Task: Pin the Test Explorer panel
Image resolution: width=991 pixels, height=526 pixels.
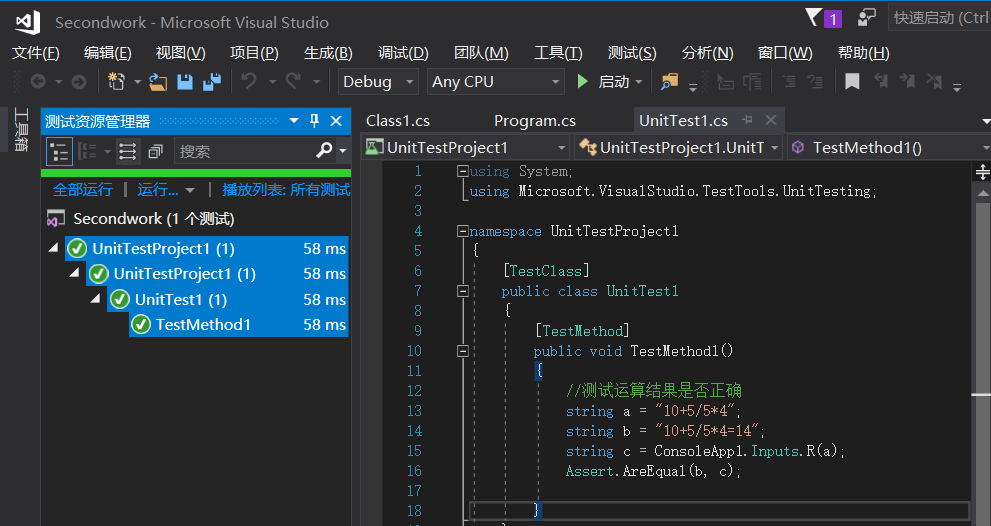Action: 314,121
